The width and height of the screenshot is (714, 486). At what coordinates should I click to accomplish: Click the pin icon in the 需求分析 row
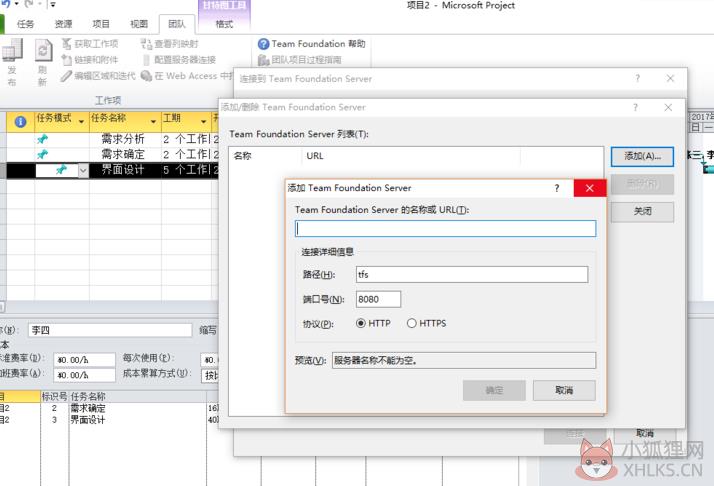pos(42,138)
